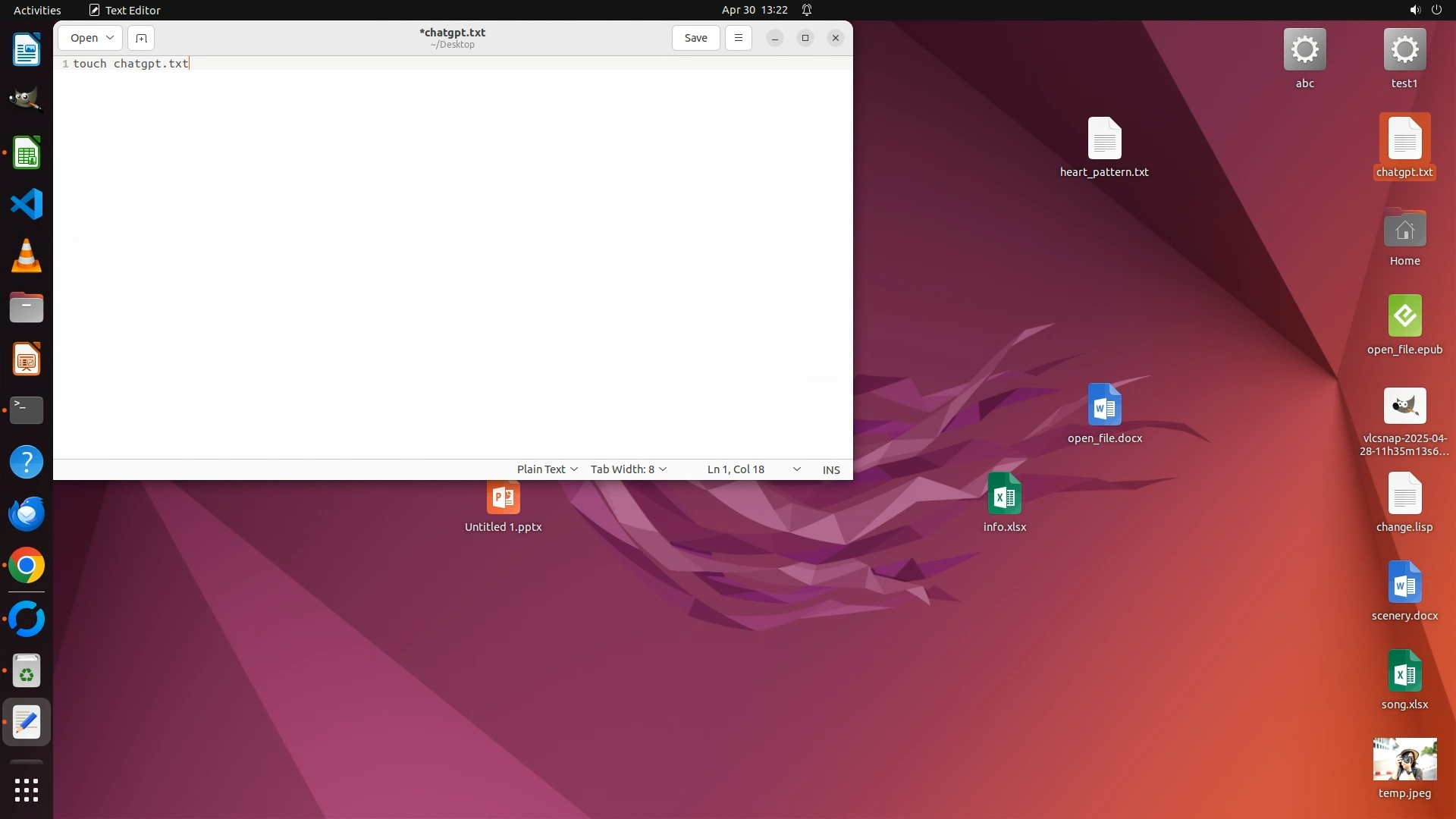This screenshot has height=819, width=1456.
Task: Change Tab Width 8 dropdown
Action: [x=628, y=469]
